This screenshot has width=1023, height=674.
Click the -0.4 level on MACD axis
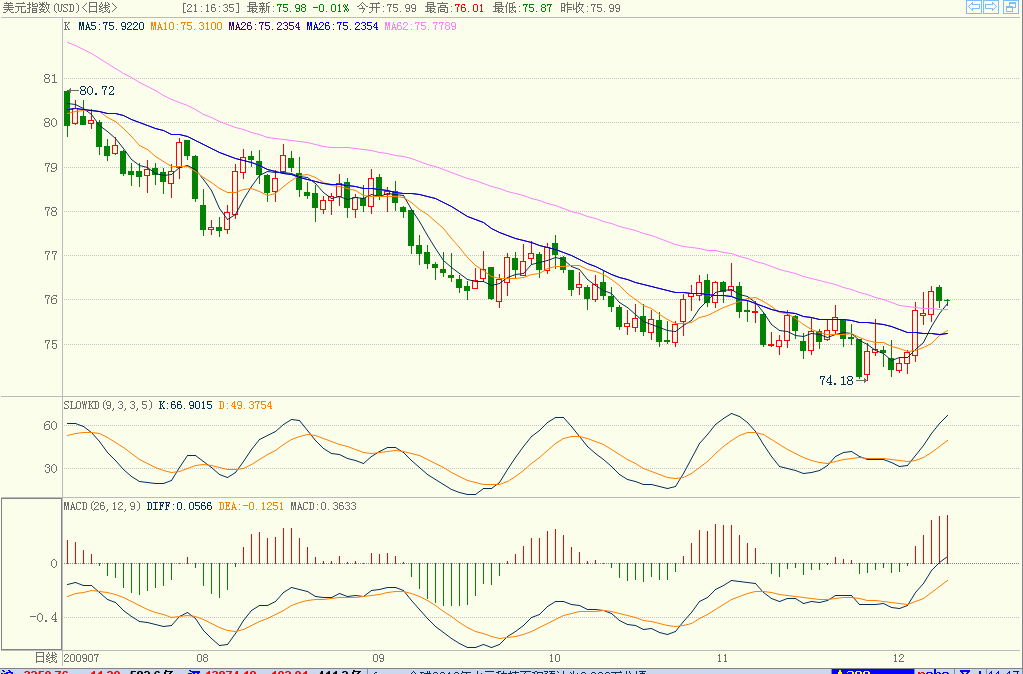point(44,617)
